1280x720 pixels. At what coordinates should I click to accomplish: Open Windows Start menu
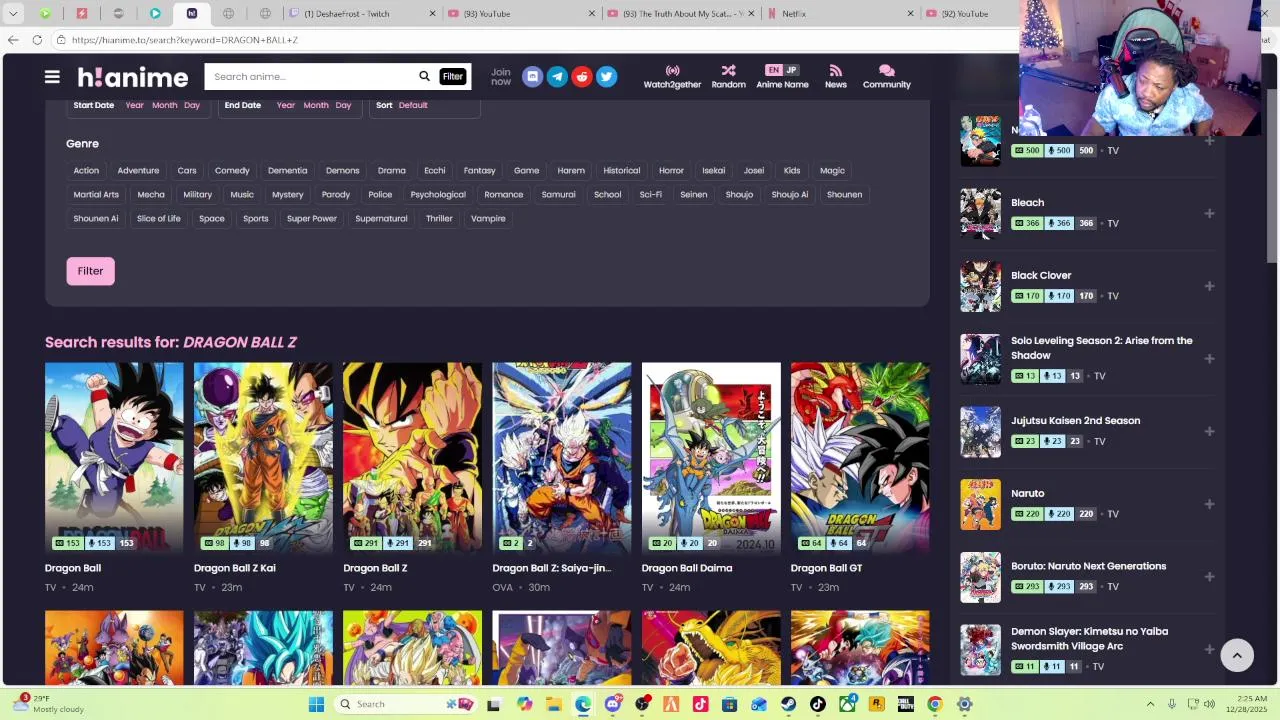click(316, 704)
